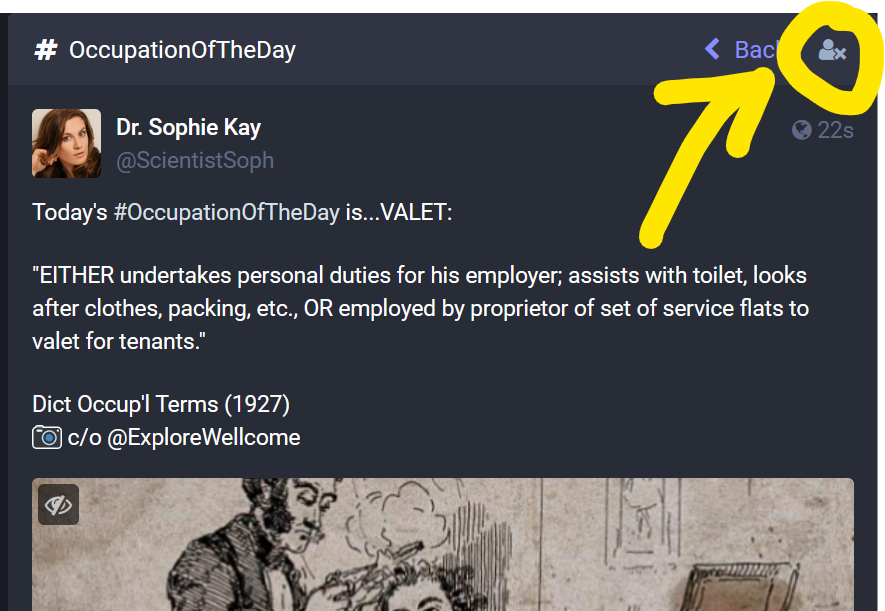Image resolution: width=885 pixels, height=611 pixels.
Task: Open Dr. Sophie Kay's avatar picture
Action: pyautogui.click(x=66, y=143)
